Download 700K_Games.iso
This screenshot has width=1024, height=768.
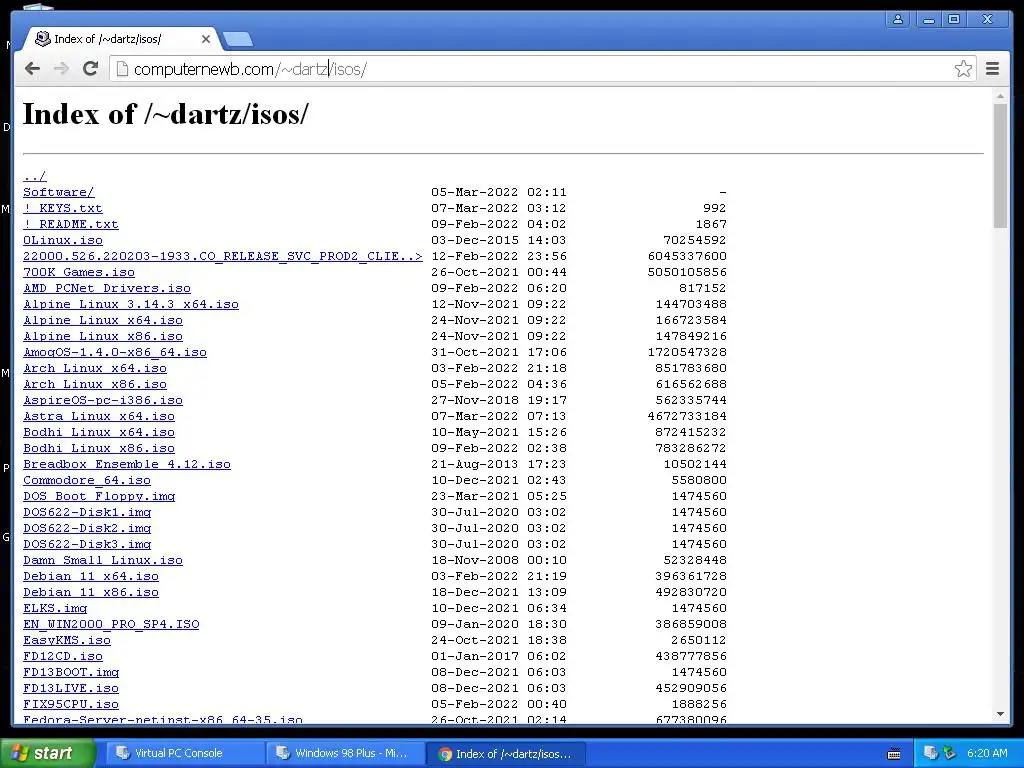pyautogui.click(x=79, y=272)
